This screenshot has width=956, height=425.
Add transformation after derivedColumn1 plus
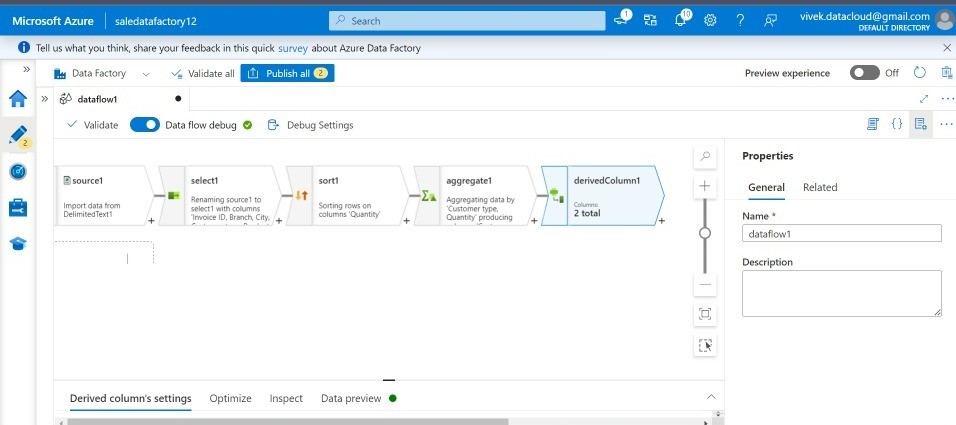click(x=662, y=221)
